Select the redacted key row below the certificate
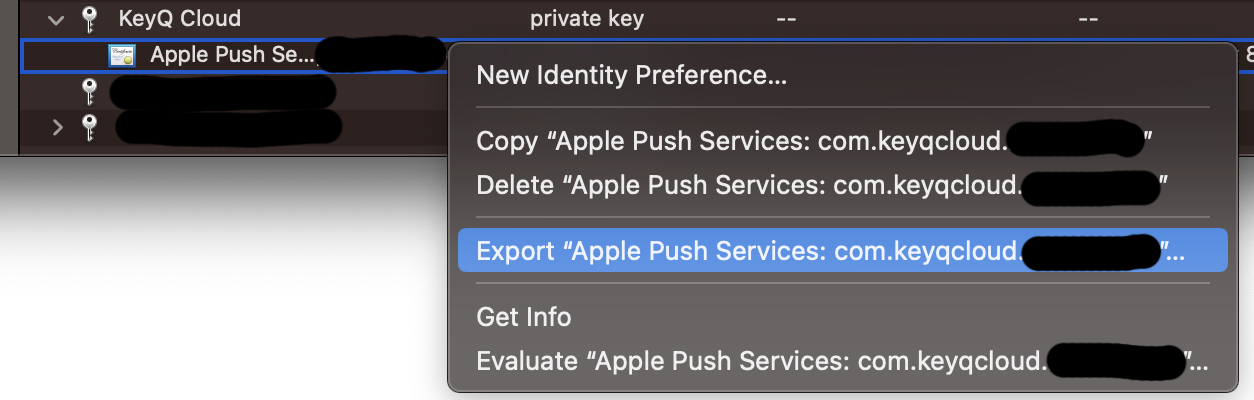Screen dimensions: 1254x400 [222, 92]
